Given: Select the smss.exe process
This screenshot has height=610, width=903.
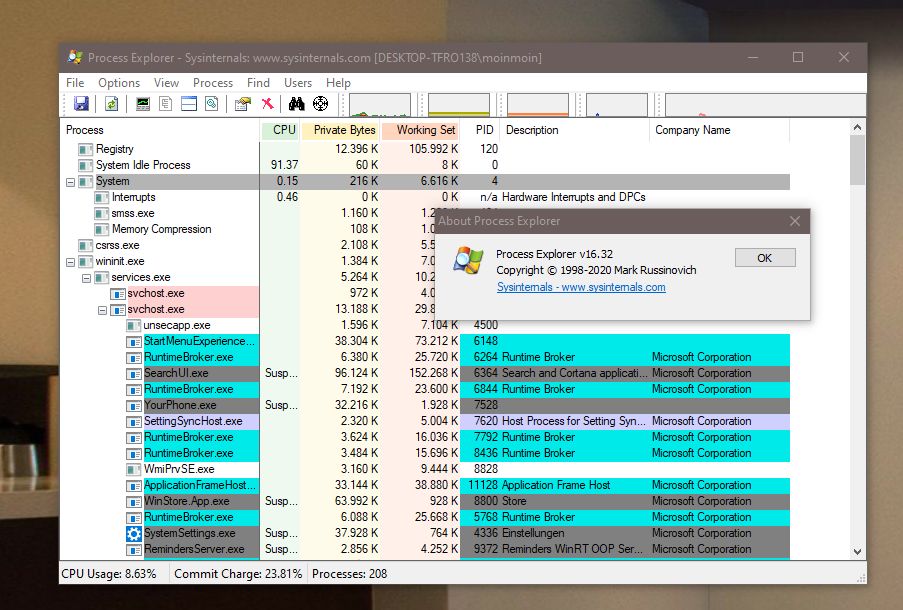Looking at the screenshot, I should [132, 214].
